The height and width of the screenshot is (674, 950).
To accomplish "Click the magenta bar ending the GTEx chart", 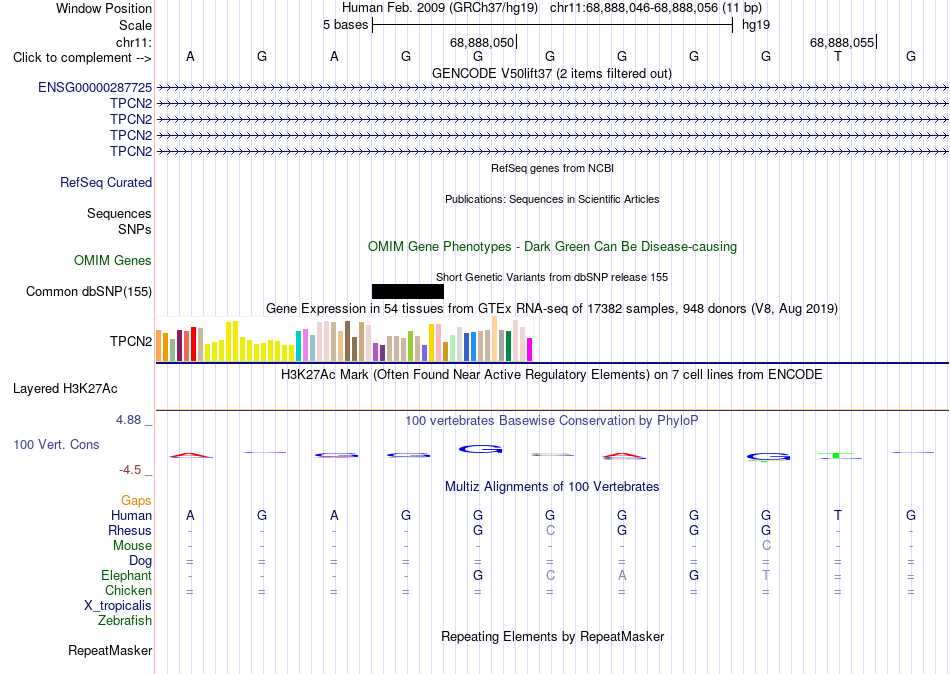I will 529,350.
